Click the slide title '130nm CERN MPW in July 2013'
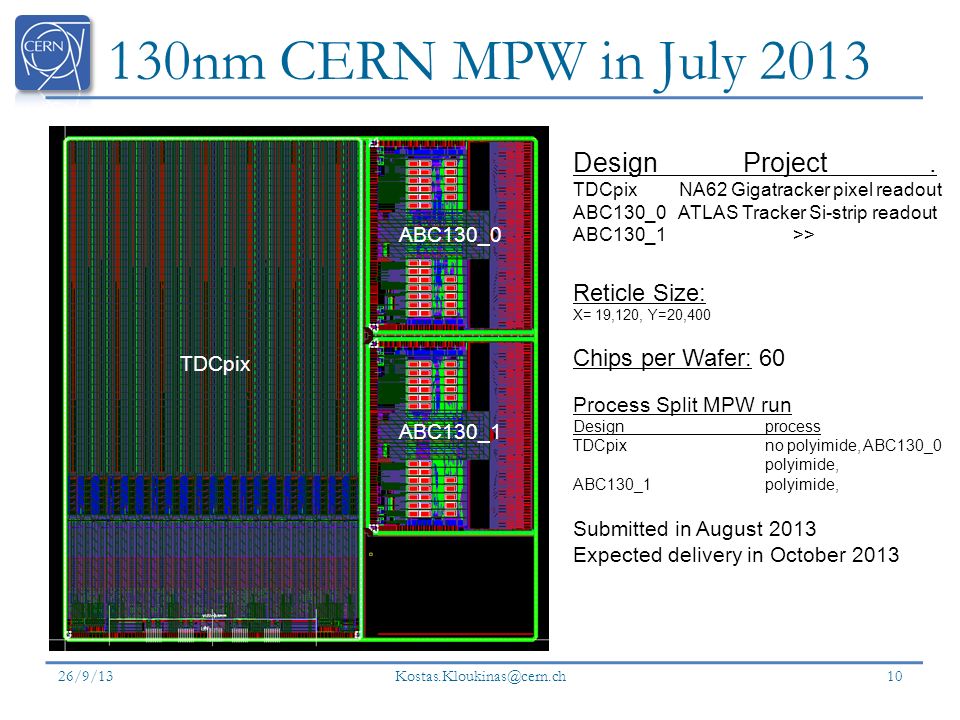Image resolution: width=960 pixels, height=720 pixels. click(x=489, y=61)
